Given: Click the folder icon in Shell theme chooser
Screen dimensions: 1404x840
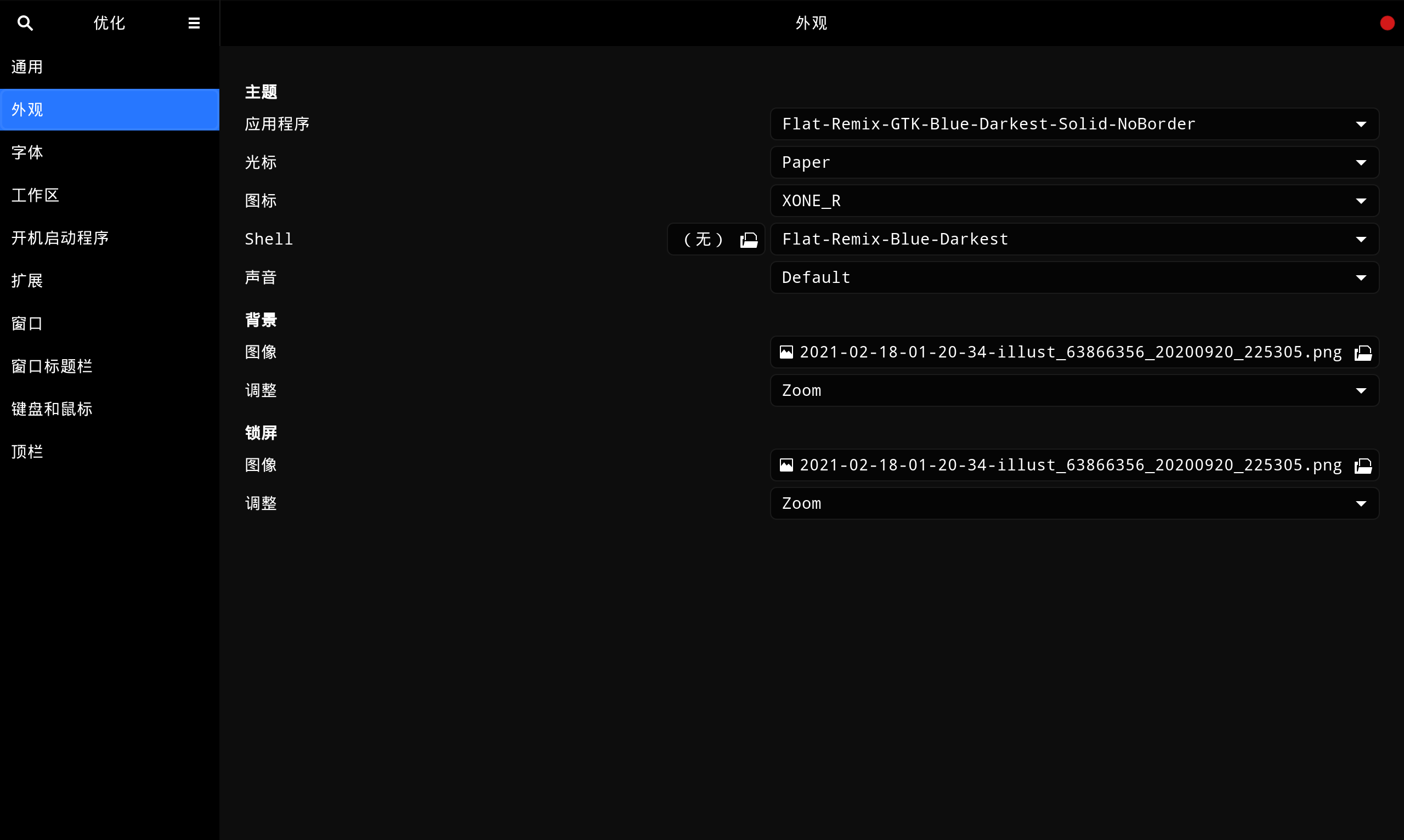Looking at the screenshot, I should [749, 240].
